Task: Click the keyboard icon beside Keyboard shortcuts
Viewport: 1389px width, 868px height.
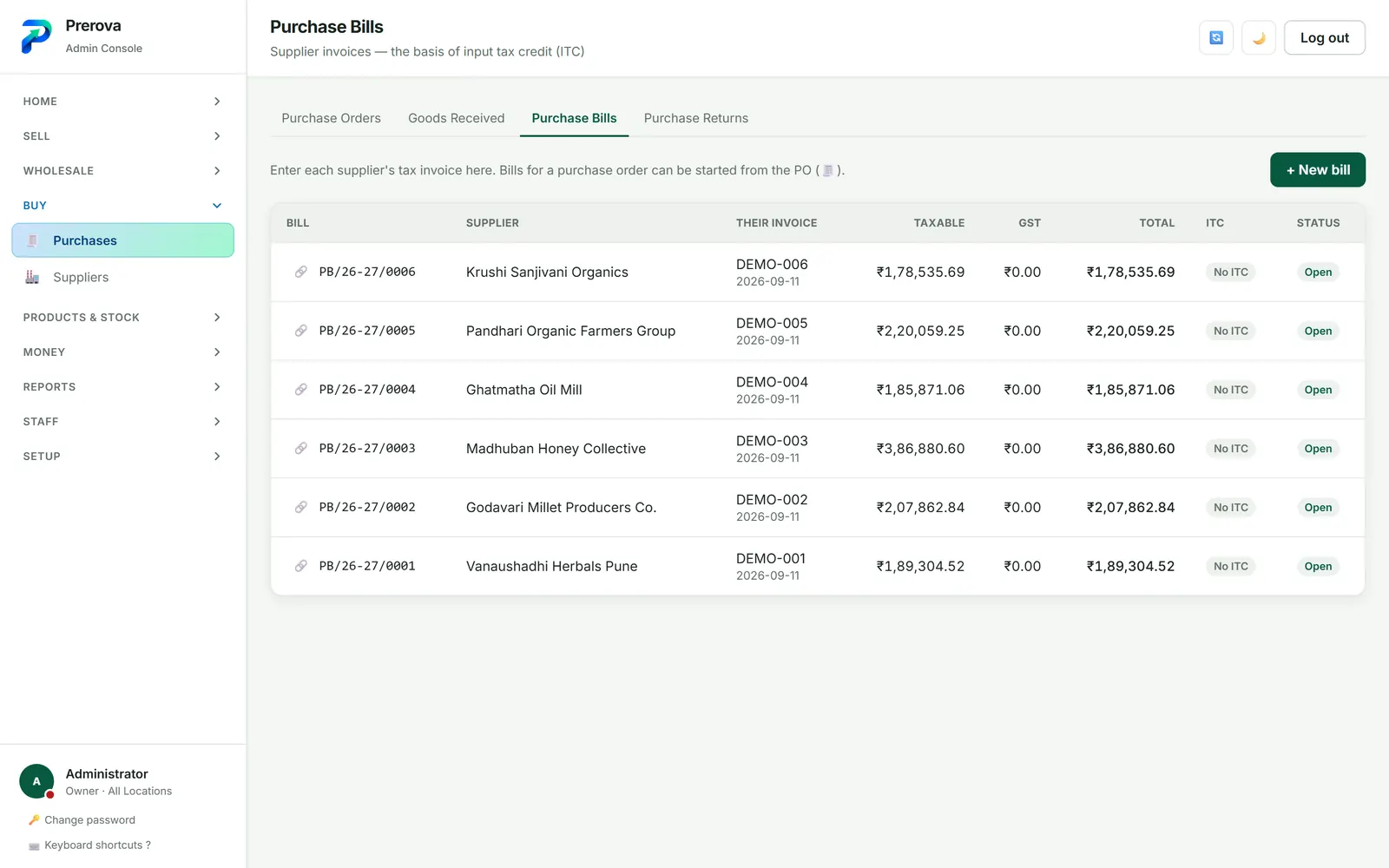Action: [34, 845]
